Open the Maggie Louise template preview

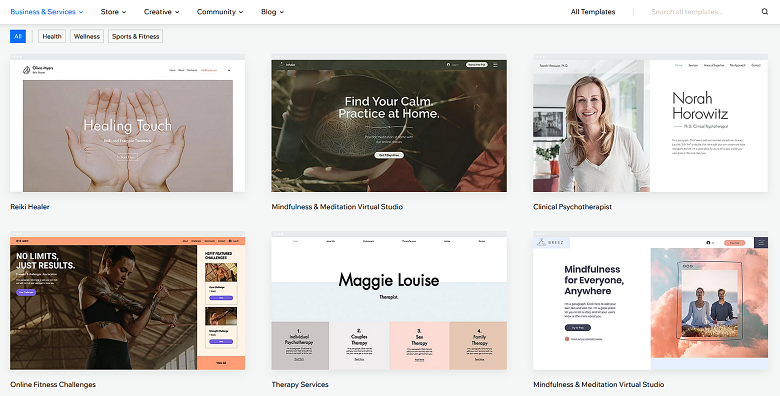(x=389, y=300)
